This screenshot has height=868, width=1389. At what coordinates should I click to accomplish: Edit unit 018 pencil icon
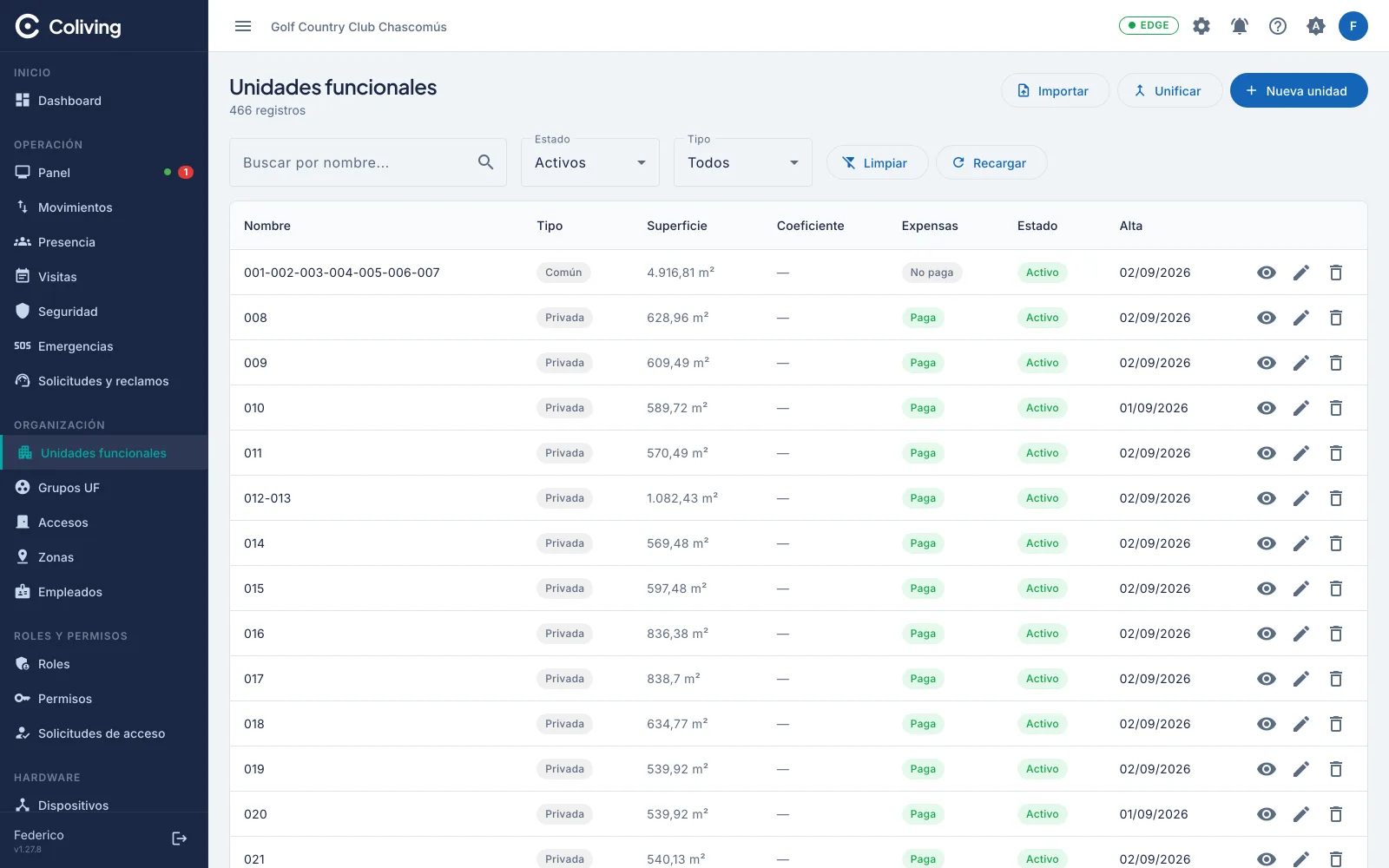point(1301,724)
